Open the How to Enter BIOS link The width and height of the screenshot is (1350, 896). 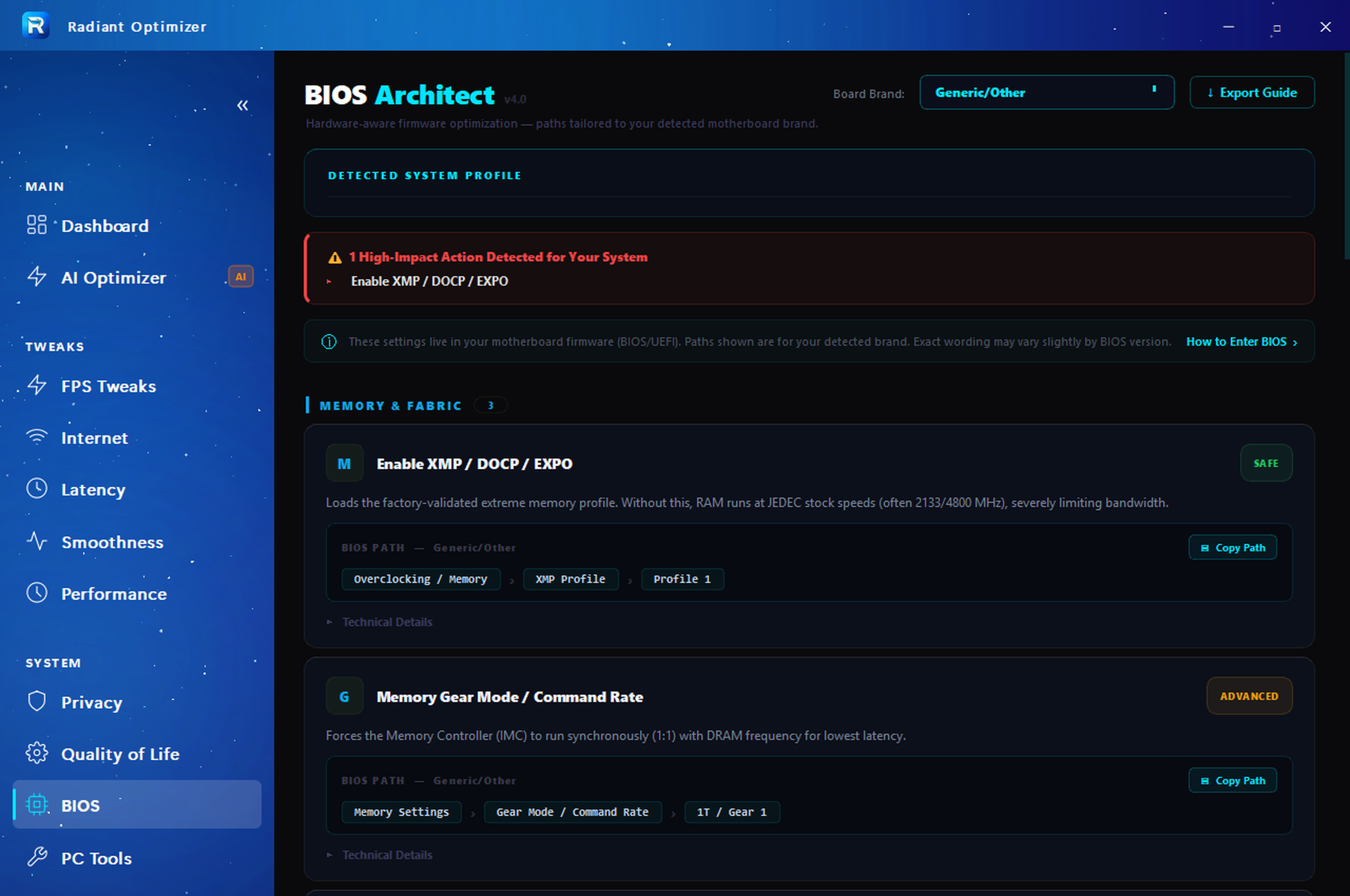(1241, 341)
